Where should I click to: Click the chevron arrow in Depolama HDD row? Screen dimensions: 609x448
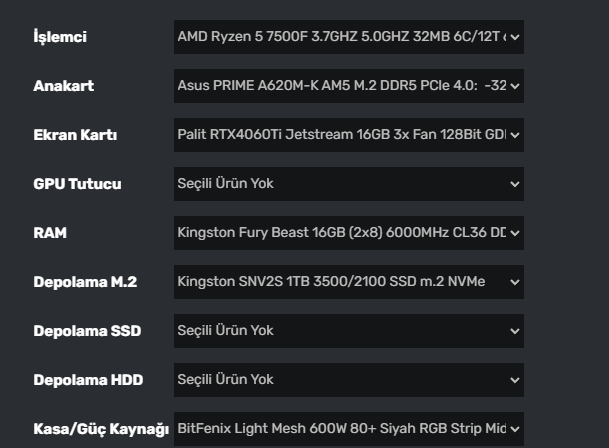point(515,380)
